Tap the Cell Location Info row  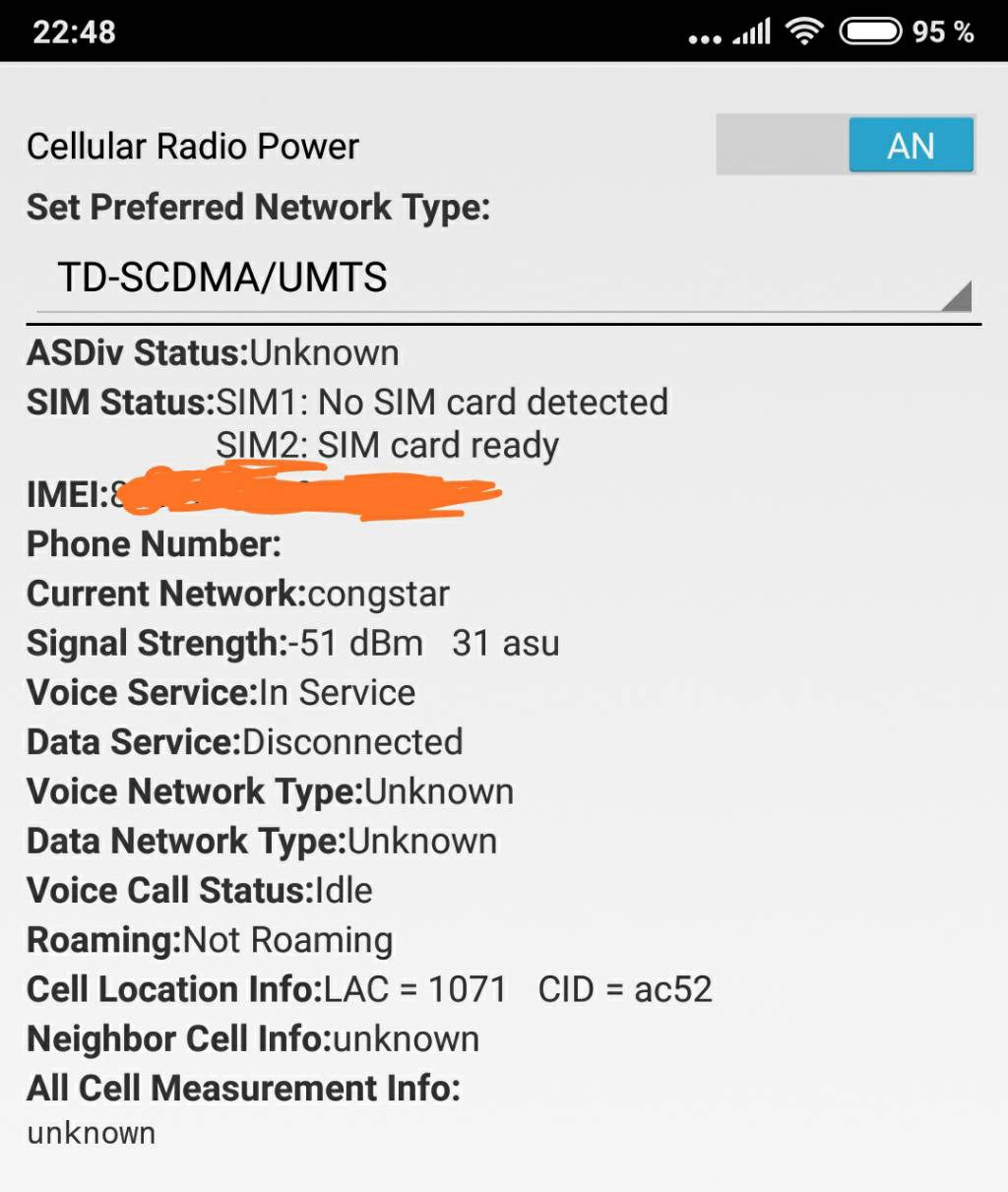pyautogui.click(x=369, y=988)
